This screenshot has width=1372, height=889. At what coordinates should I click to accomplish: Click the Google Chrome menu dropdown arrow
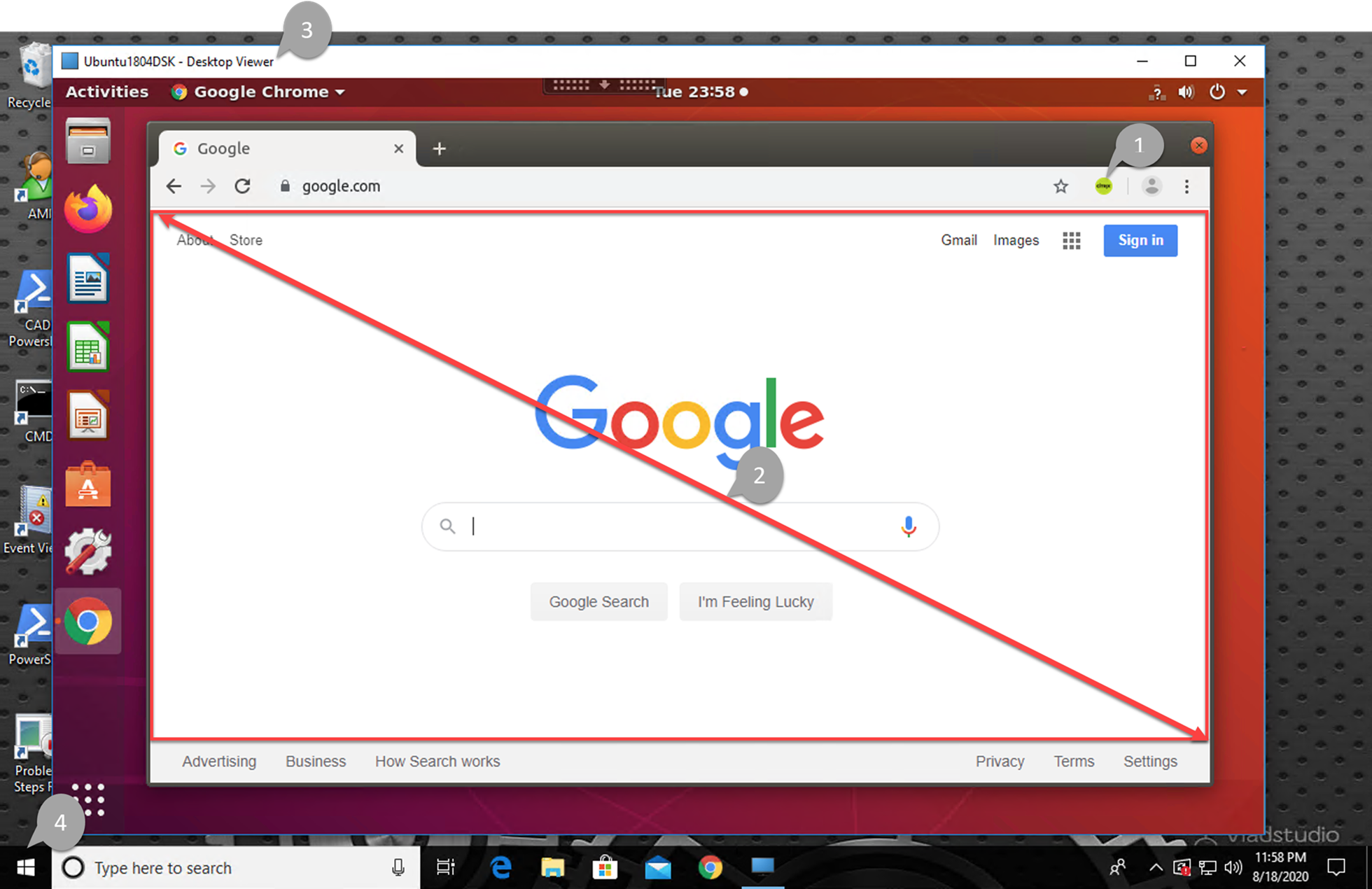(x=340, y=92)
